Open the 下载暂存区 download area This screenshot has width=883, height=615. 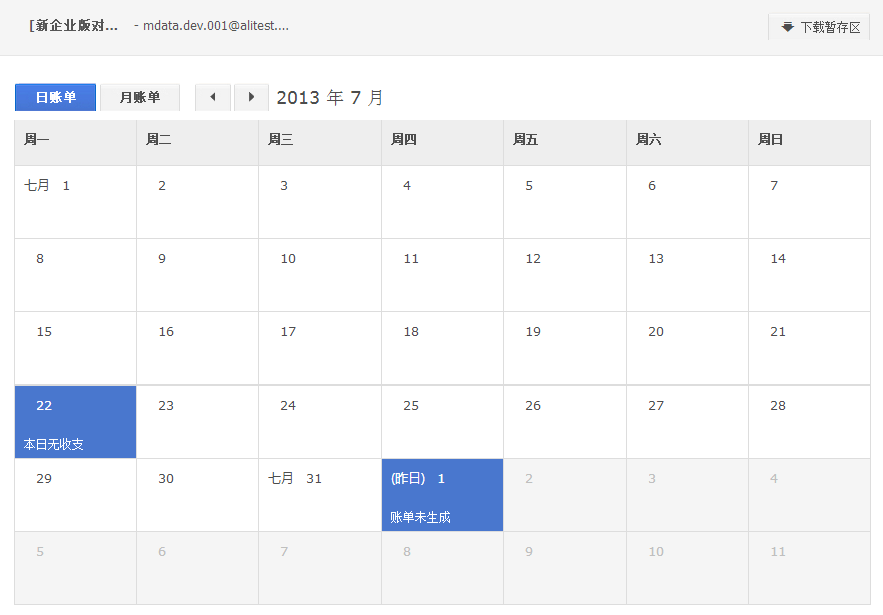(819, 27)
